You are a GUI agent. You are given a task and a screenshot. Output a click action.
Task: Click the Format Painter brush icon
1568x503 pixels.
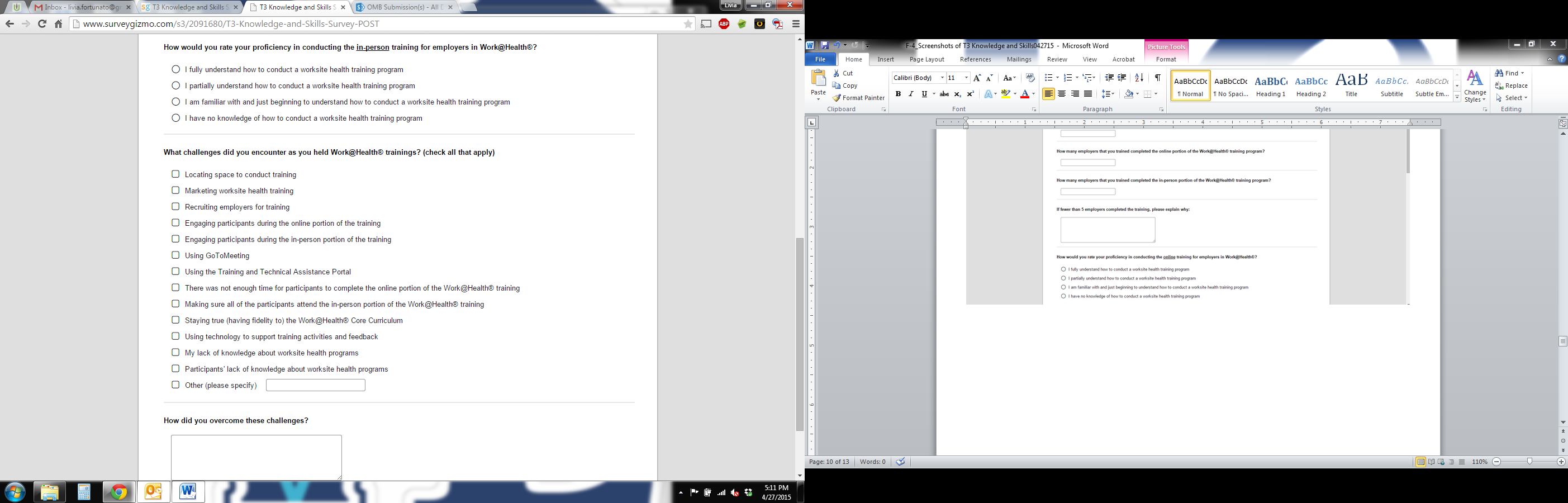(838, 98)
